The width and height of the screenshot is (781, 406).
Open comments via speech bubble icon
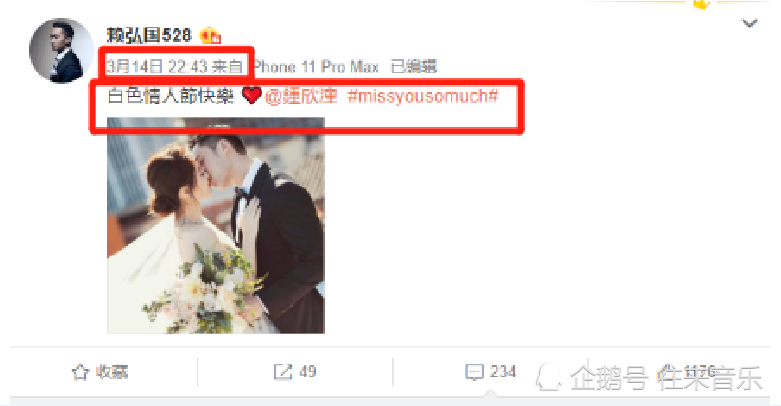(x=474, y=372)
